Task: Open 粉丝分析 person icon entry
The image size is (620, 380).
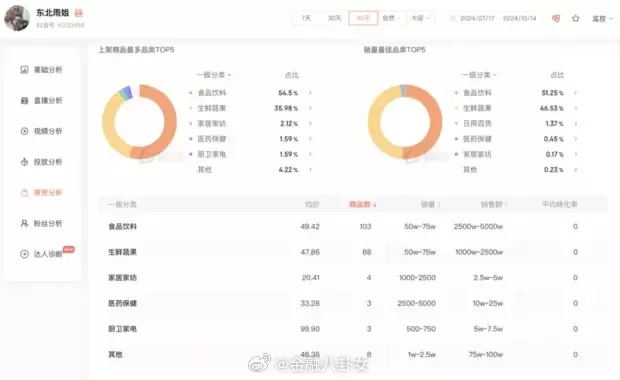Action: pyautogui.click(x=41, y=224)
